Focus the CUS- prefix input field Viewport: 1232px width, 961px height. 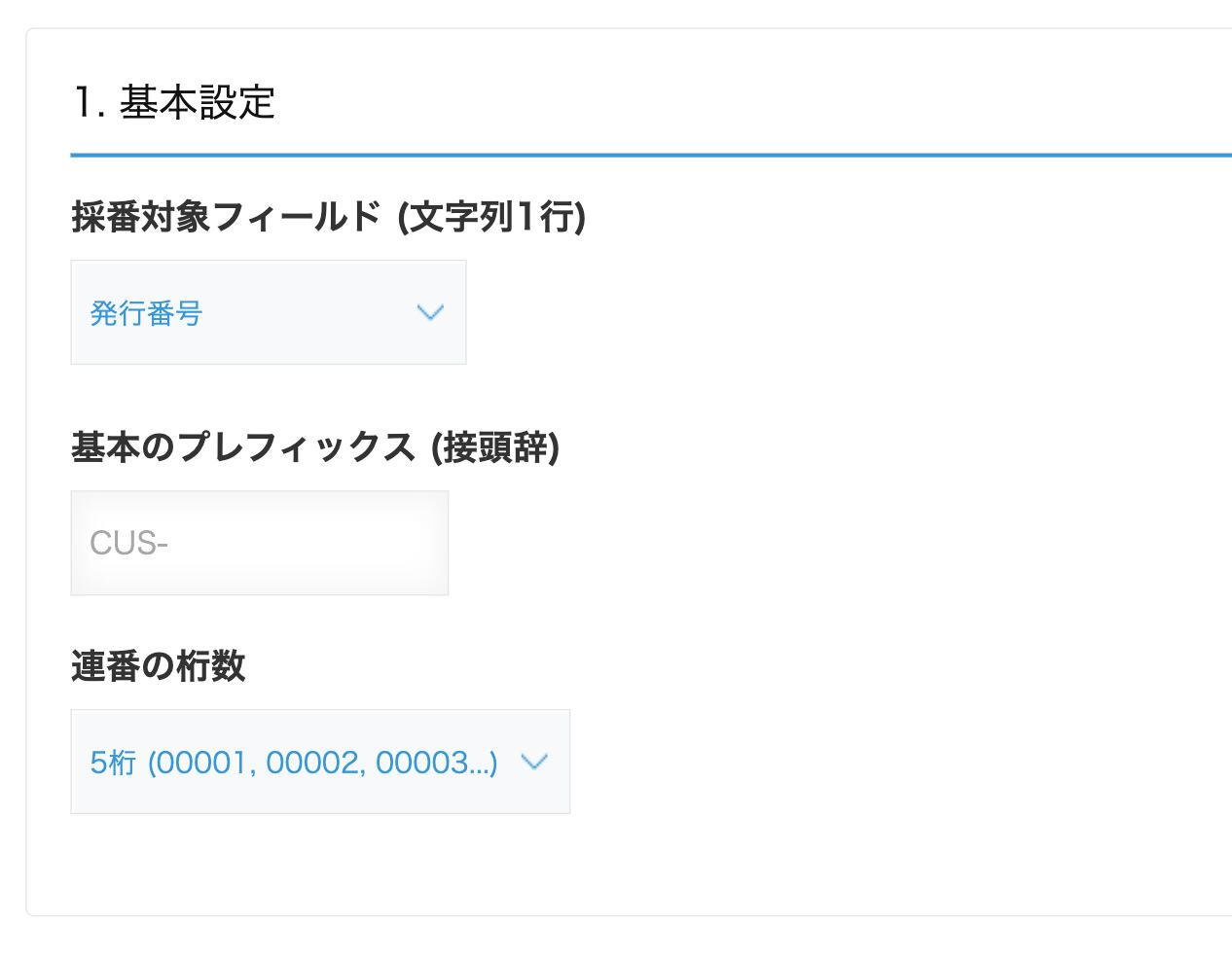click(259, 543)
